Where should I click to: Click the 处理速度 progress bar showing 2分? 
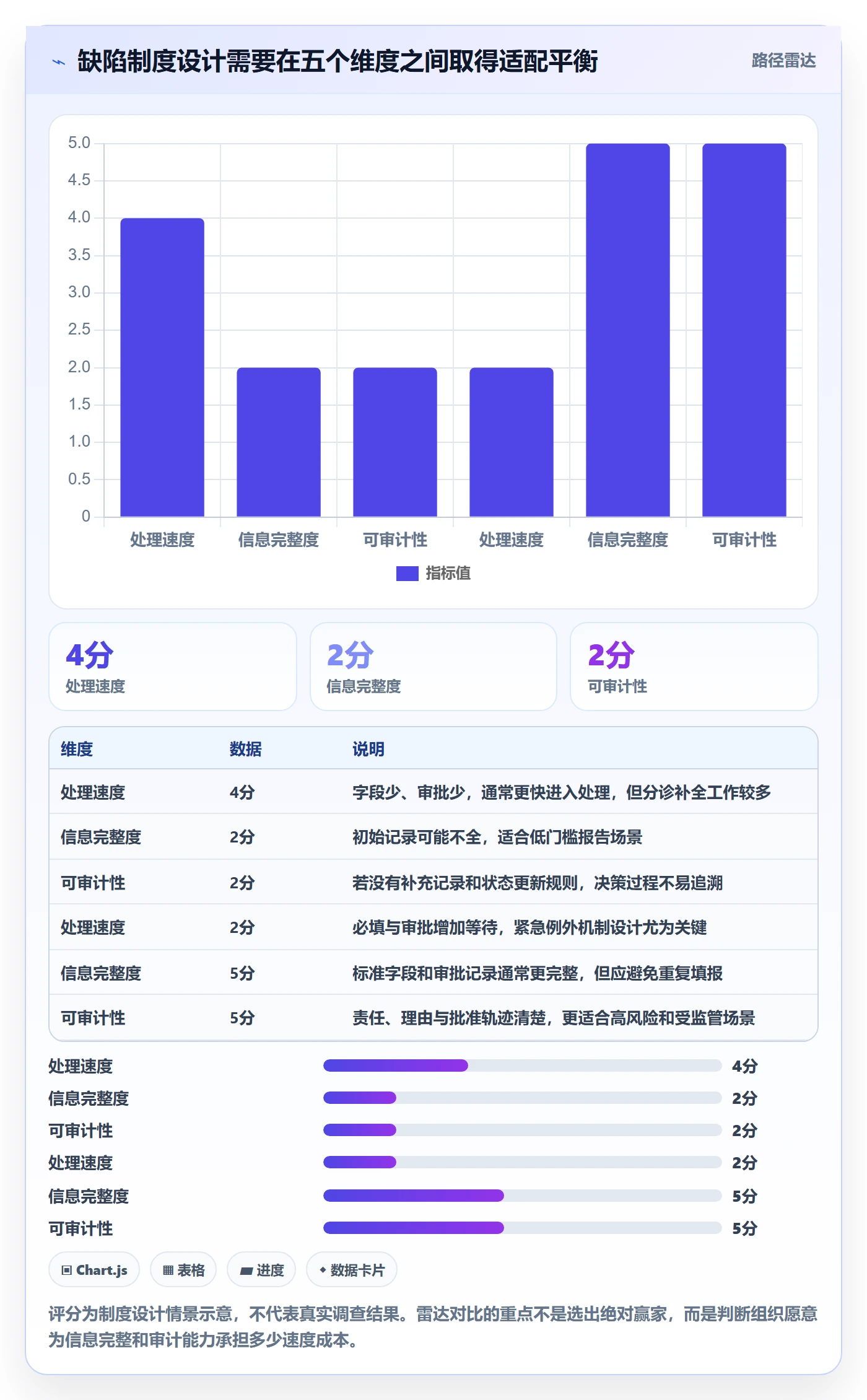[x=522, y=1162]
